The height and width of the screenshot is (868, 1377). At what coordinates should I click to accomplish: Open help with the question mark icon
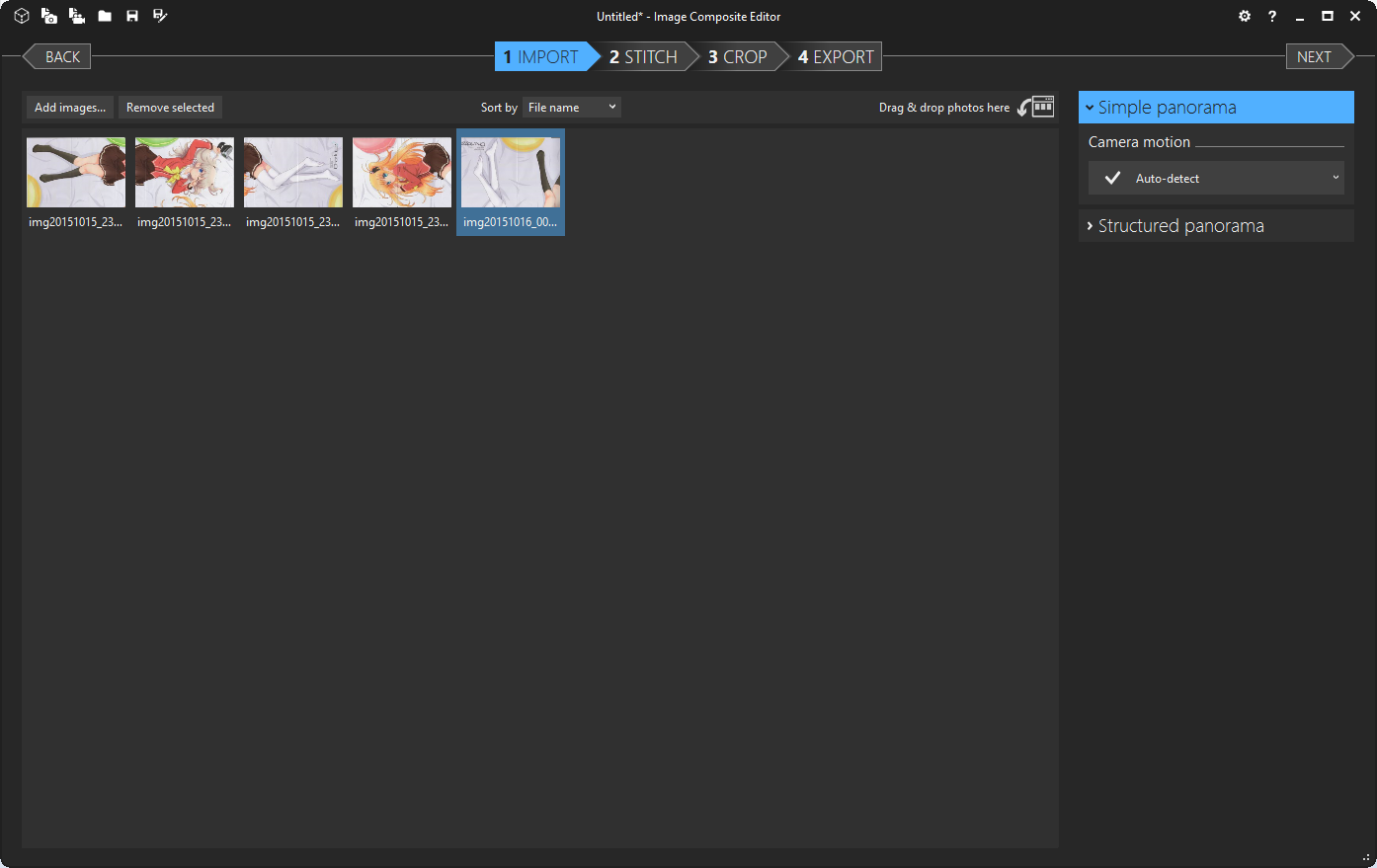(x=1272, y=16)
